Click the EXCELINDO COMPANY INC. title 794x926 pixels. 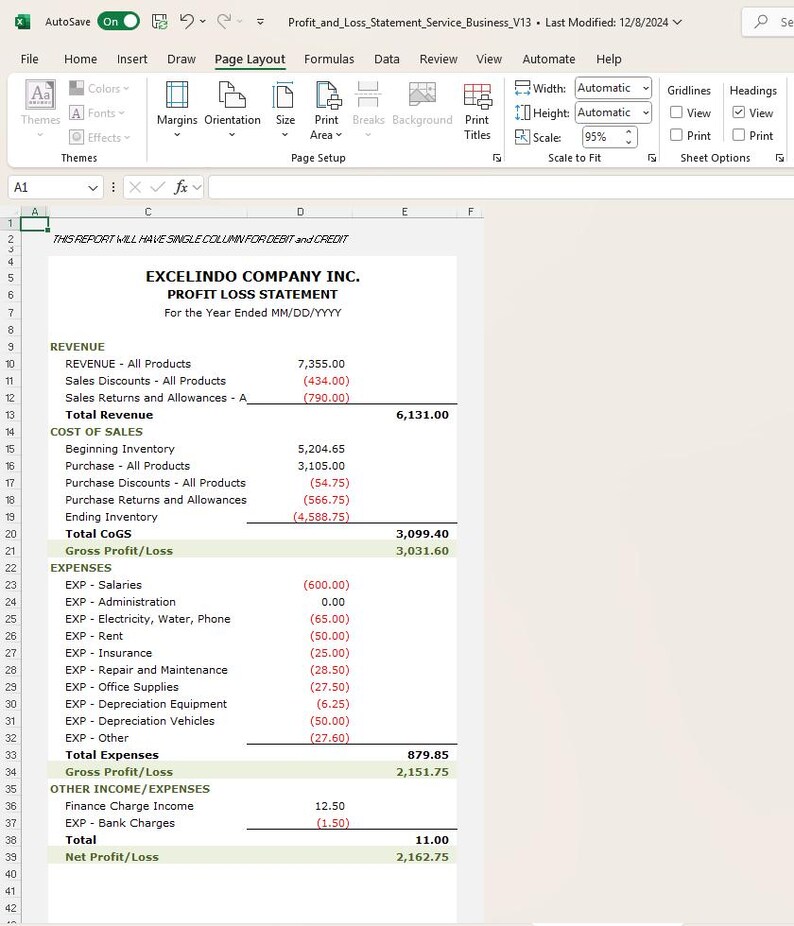point(252,276)
